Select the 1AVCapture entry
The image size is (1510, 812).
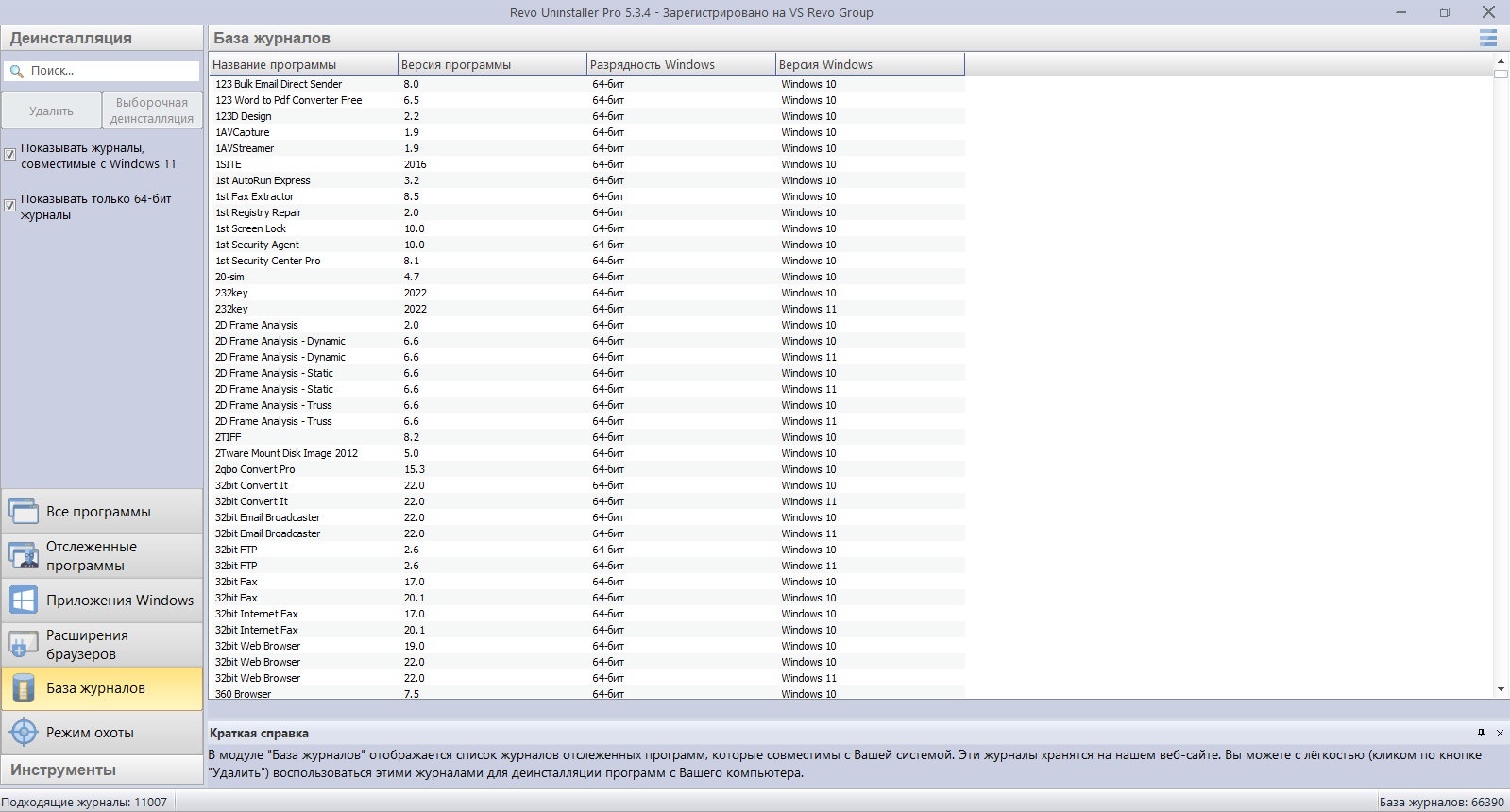point(586,132)
